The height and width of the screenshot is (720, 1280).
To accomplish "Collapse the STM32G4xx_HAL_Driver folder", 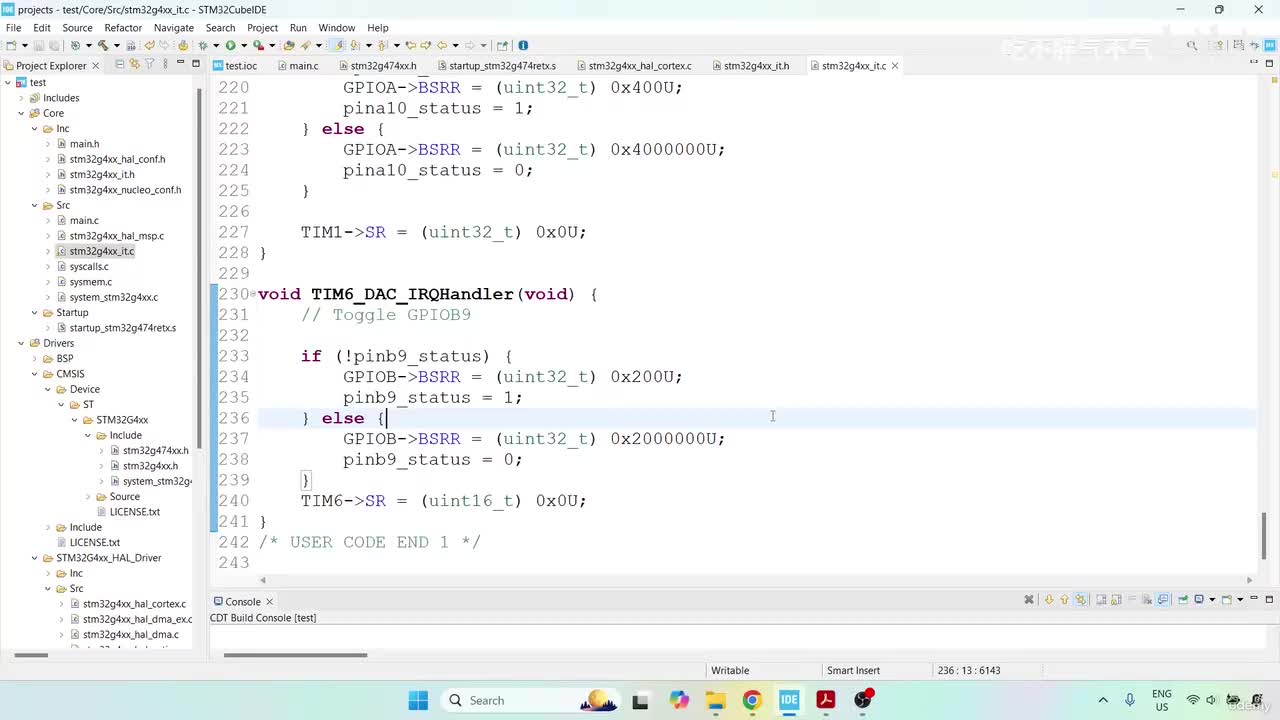I will (x=34, y=558).
